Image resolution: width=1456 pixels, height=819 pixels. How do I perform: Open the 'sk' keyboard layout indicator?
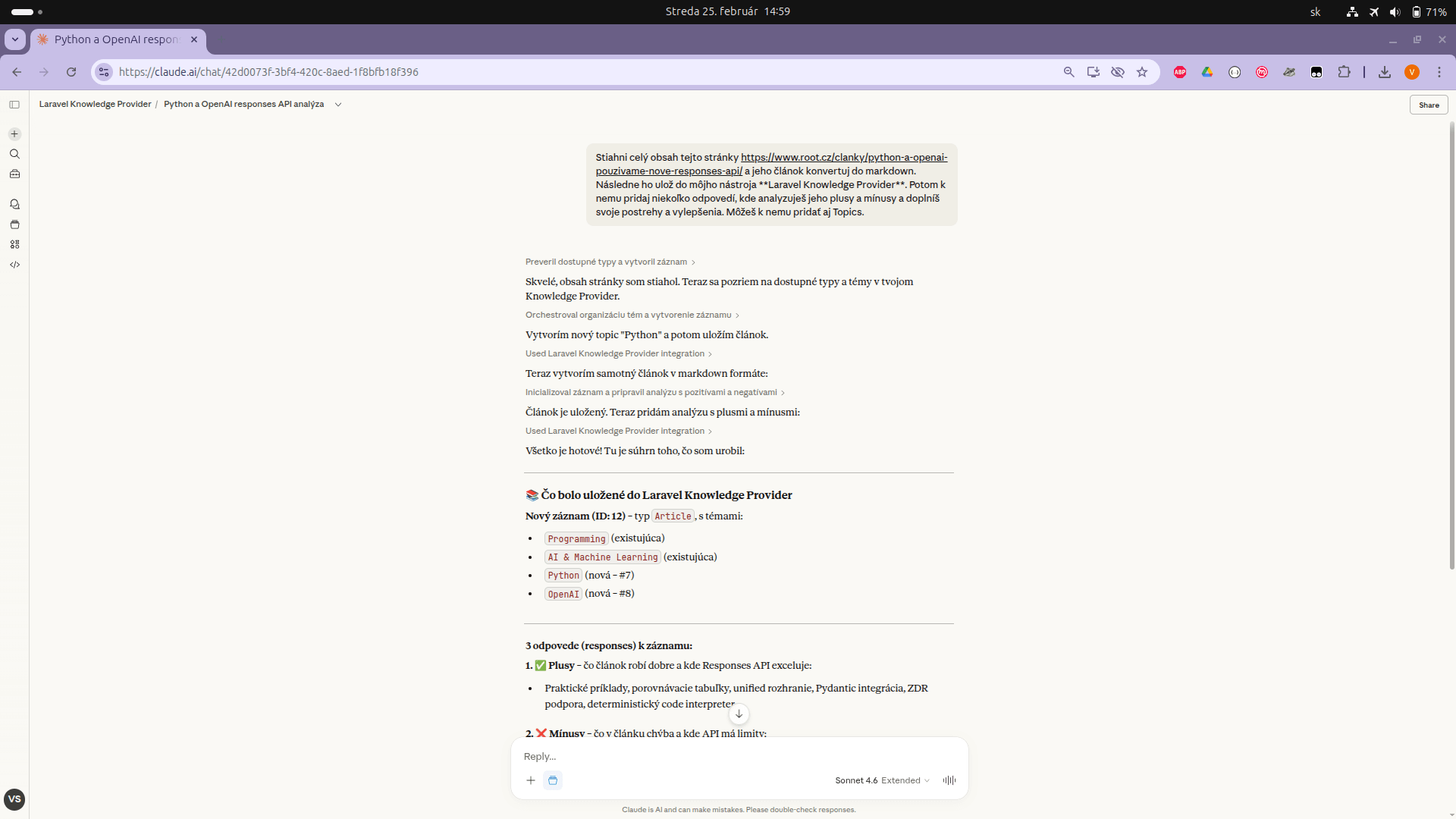[x=1316, y=12]
